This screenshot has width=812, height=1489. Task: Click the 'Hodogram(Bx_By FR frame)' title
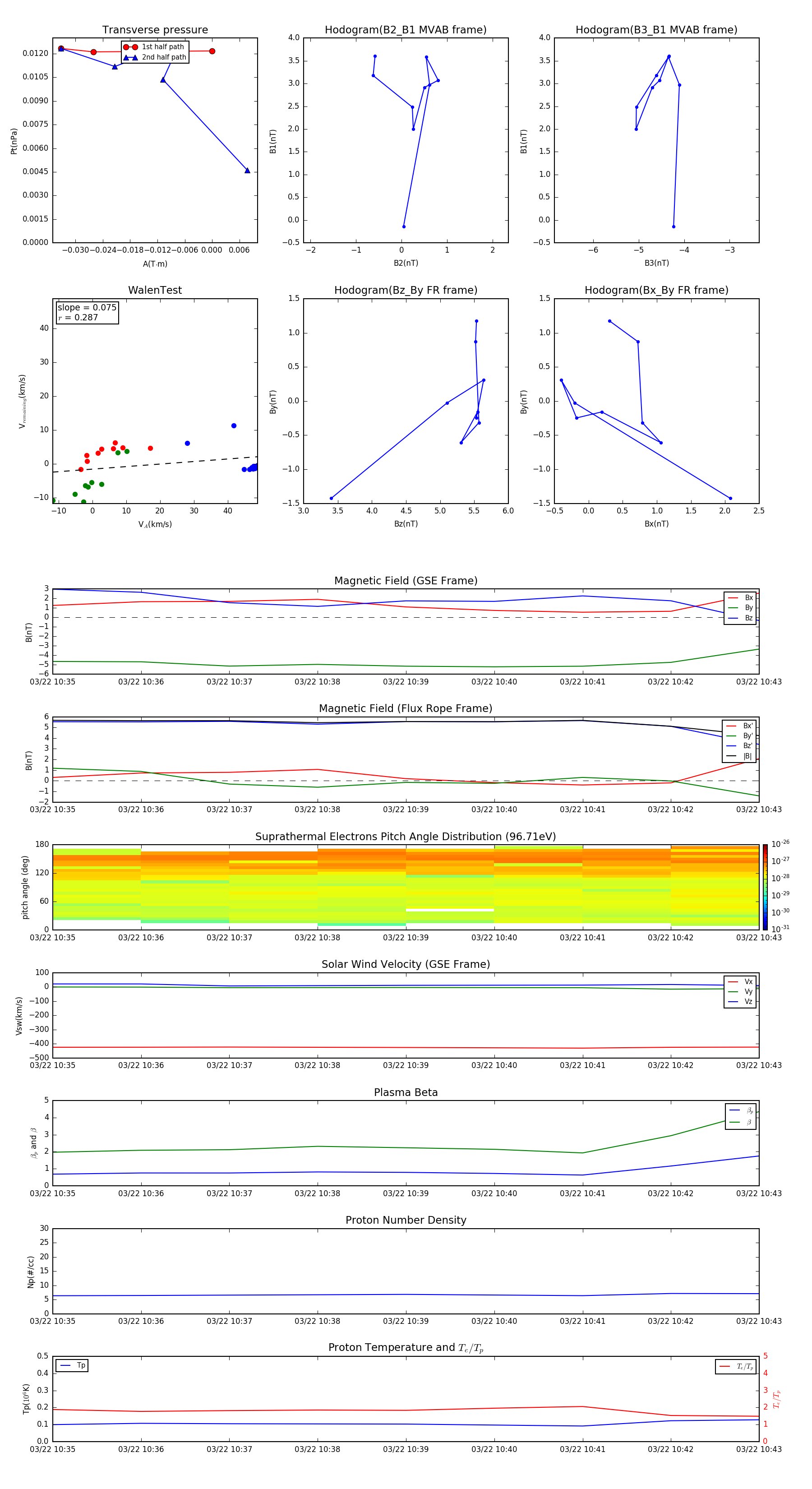[x=656, y=290]
